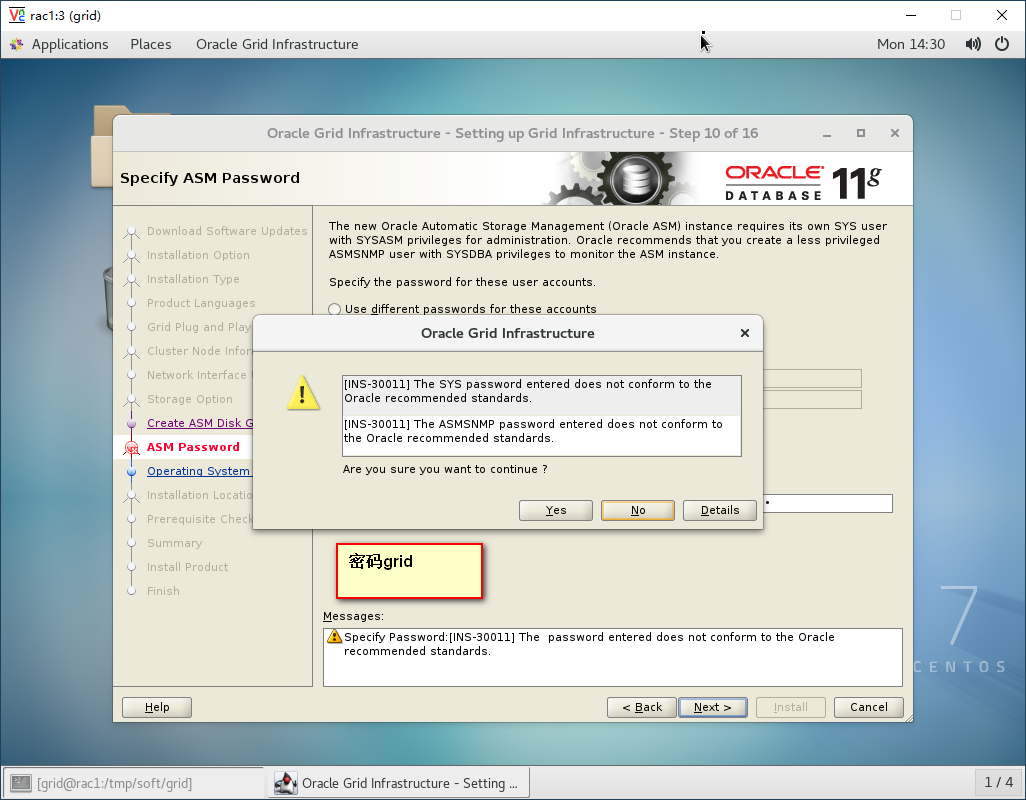The width and height of the screenshot is (1026, 800).
Task: Click the Summary step marker dot
Action: tap(132, 543)
